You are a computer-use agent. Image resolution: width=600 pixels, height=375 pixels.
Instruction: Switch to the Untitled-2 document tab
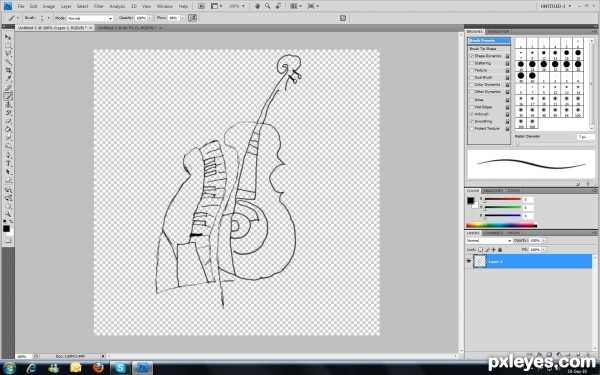click(129, 28)
